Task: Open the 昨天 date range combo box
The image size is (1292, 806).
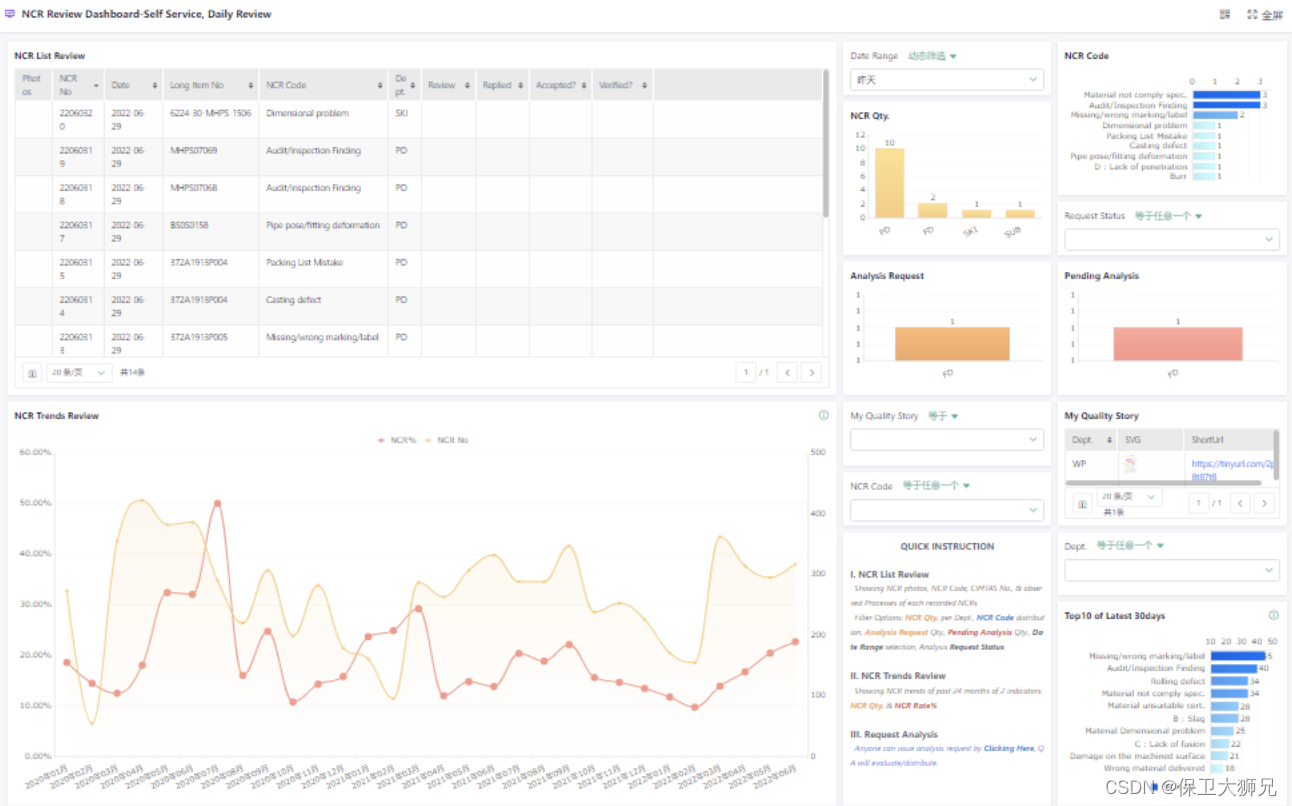Action: [x=947, y=79]
